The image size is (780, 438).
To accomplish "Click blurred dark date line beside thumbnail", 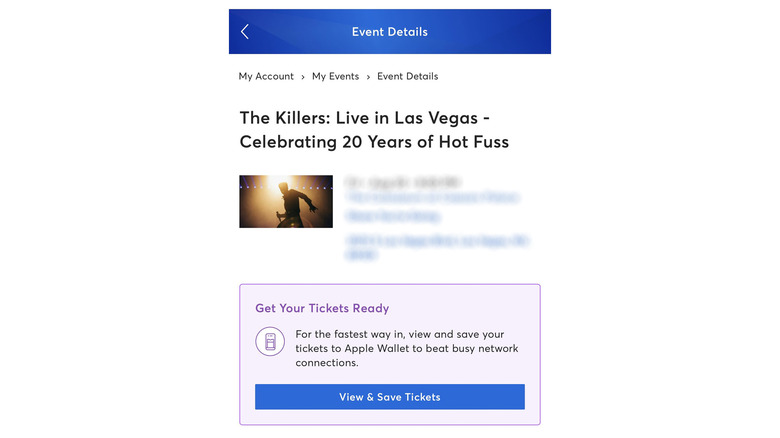I will coord(402,183).
